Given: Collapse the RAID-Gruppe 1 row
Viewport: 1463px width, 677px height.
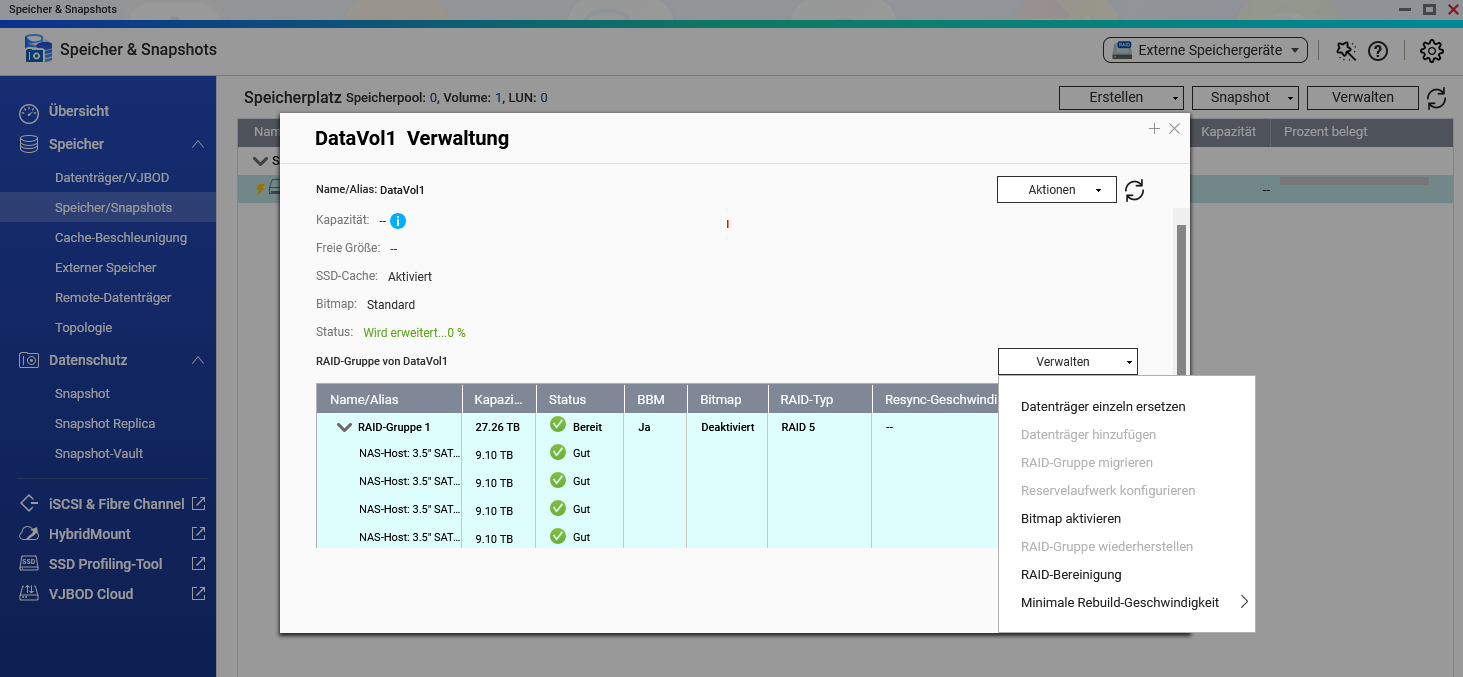Looking at the screenshot, I should (x=345, y=427).
